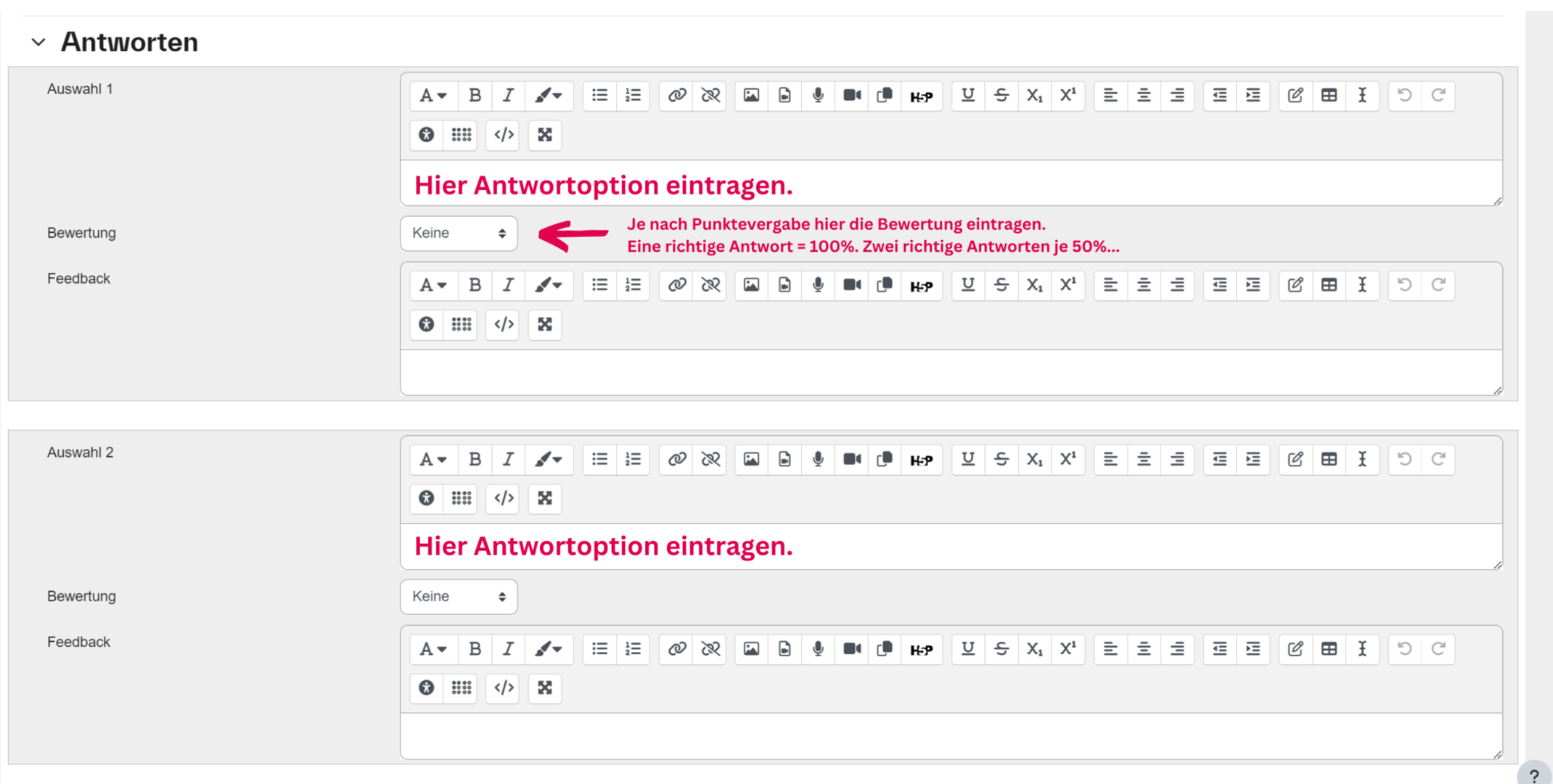Apply strikethrough in Auswahl 1 editor
This screenshot has width=1553, height=784.
1001,95
